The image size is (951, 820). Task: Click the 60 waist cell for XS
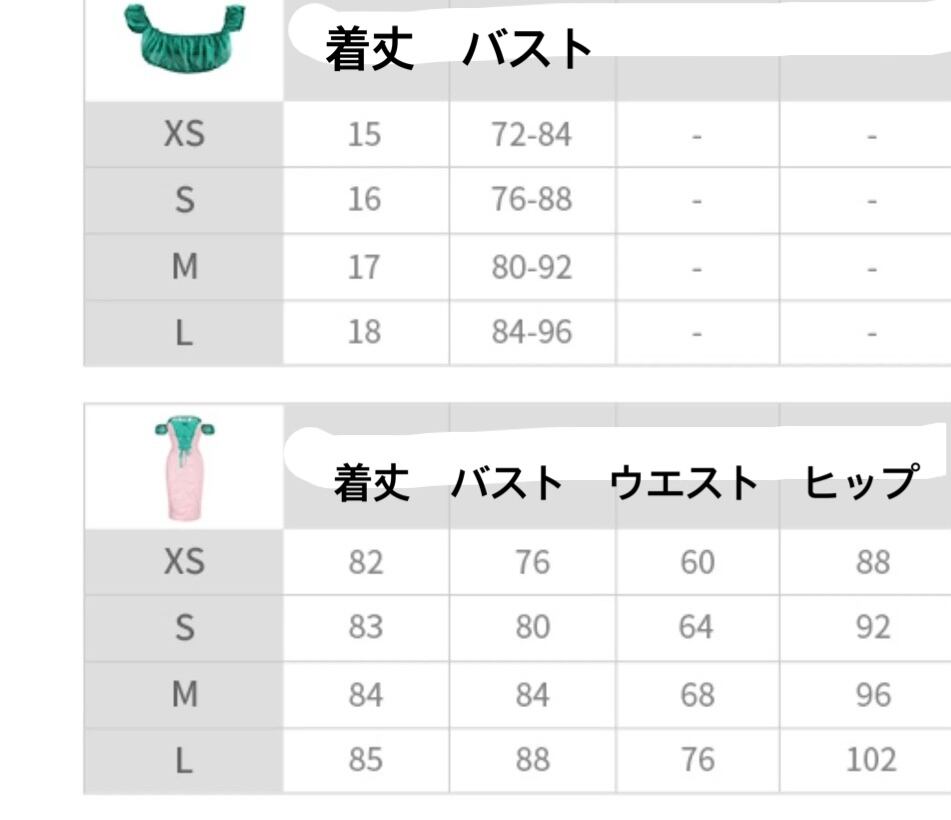pos(697,563)
